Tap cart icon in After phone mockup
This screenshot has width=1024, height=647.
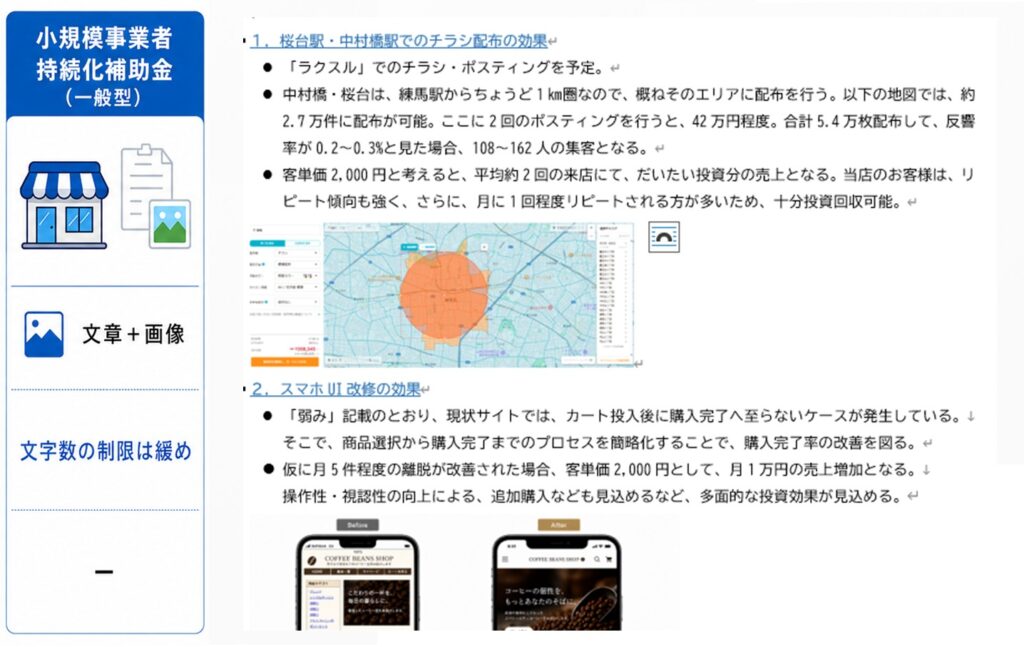[x=609, y=560]
